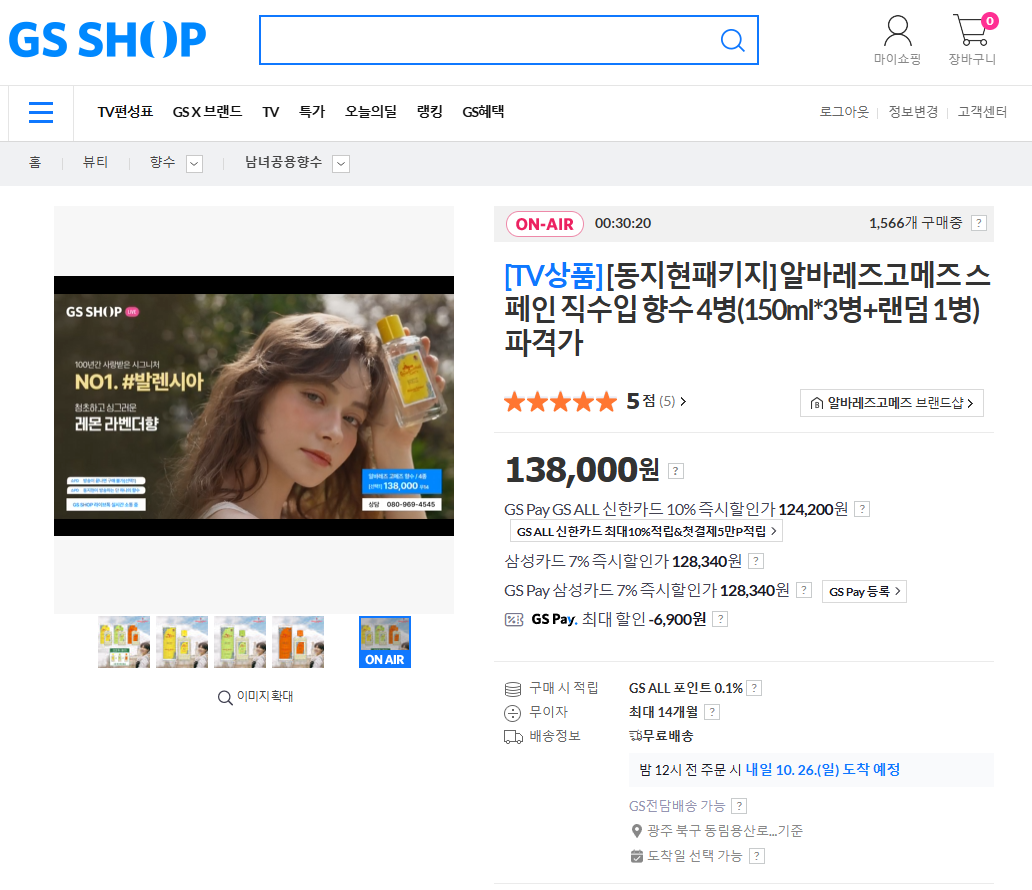Click the search magnifier icon

[x=733, y=40]
